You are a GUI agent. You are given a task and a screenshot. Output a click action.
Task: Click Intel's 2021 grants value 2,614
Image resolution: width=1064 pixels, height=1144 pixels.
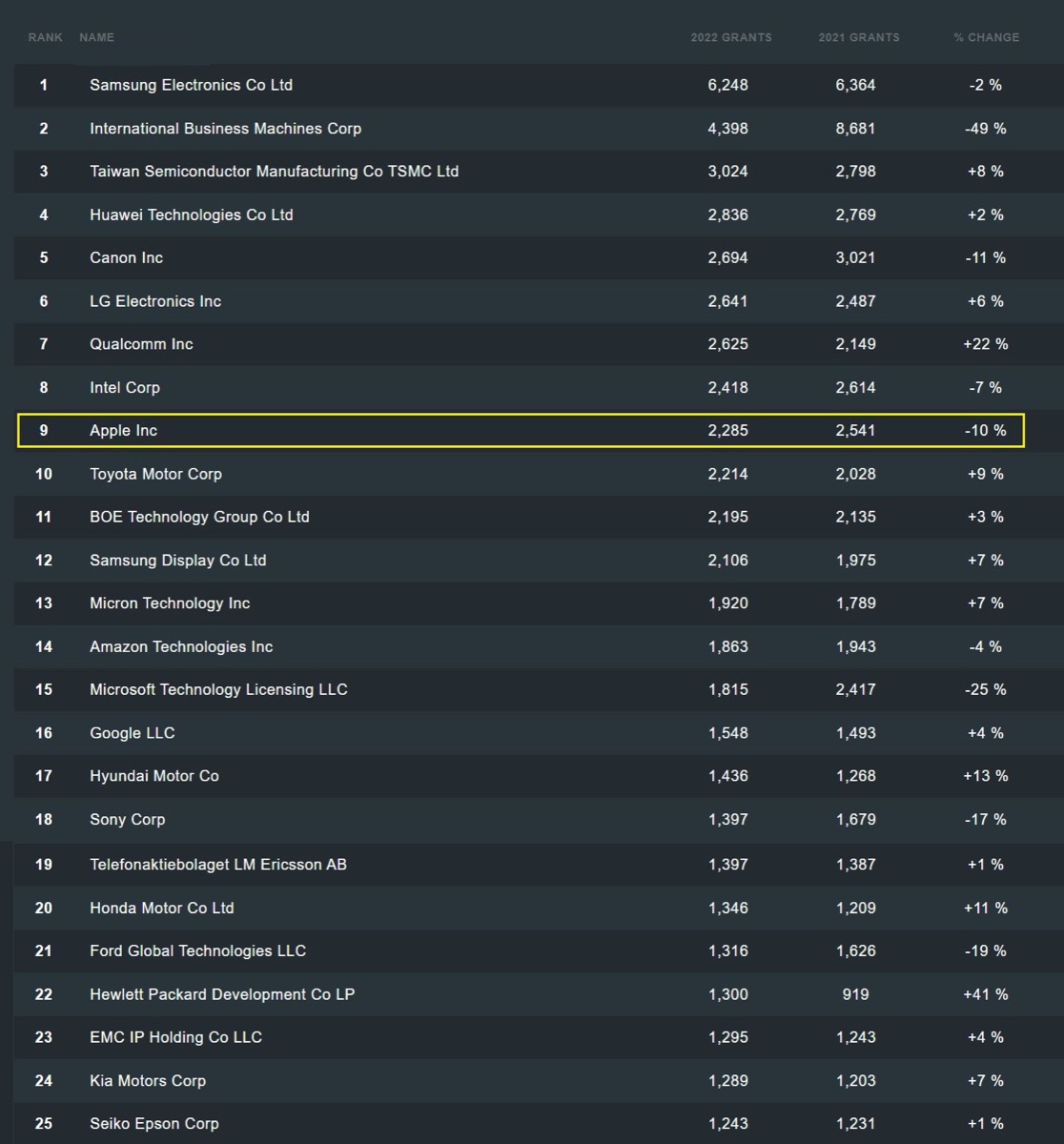click(855, 387)
